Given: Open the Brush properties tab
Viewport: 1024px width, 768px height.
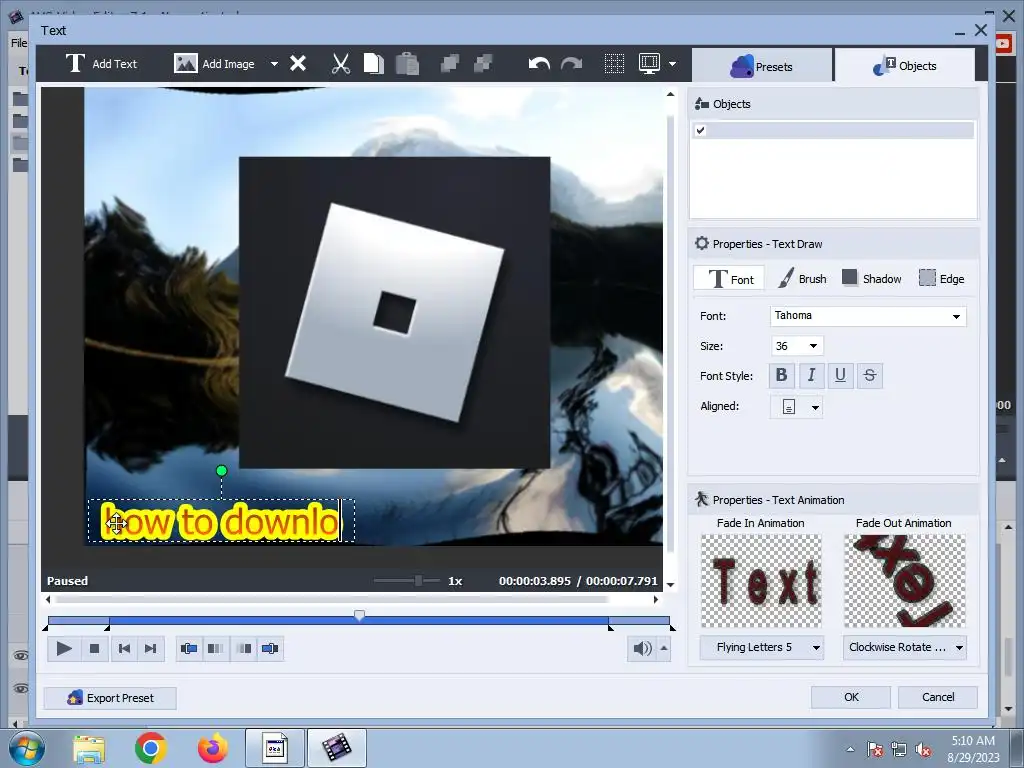Looking at the screenshot, I should click(x=802, y=279).
